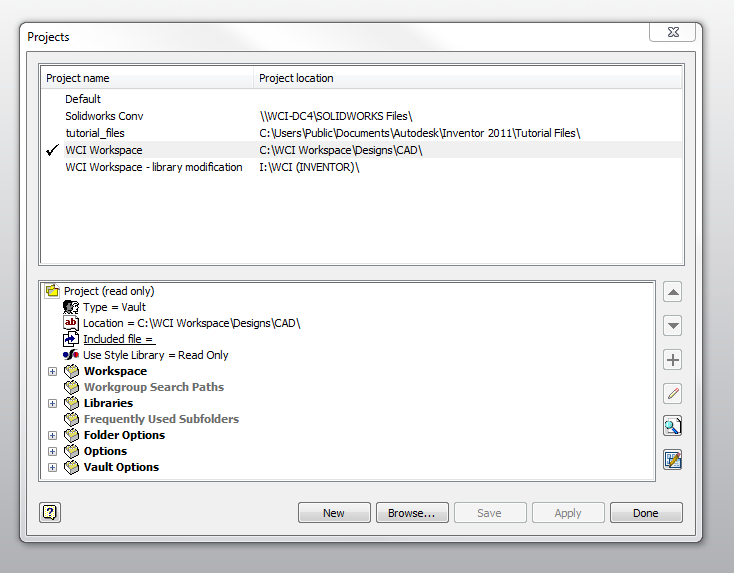Click the I:\WCI (INVENTOR)\ location

click(309, 167)
